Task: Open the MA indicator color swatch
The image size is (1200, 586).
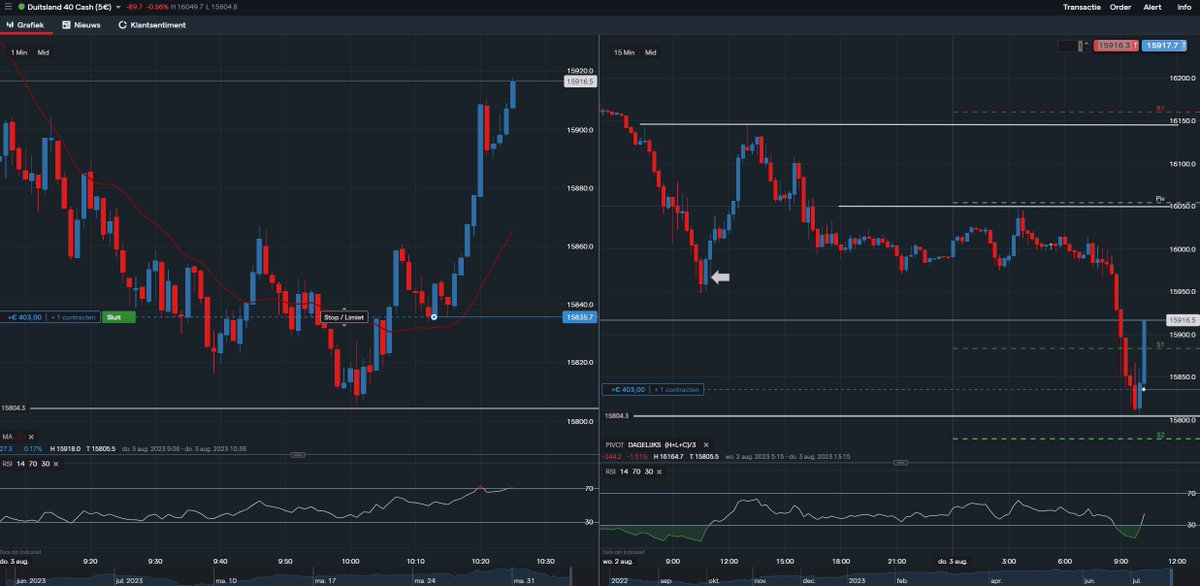Action: (20, 437)
